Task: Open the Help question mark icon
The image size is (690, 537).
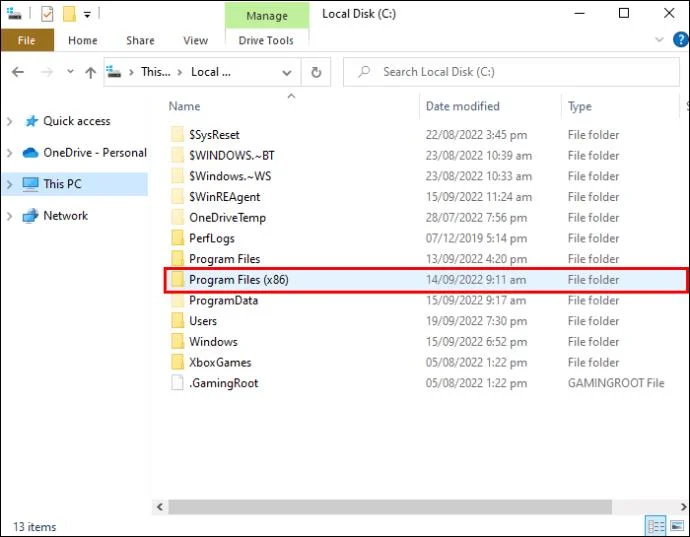Action: coord(680,40)
